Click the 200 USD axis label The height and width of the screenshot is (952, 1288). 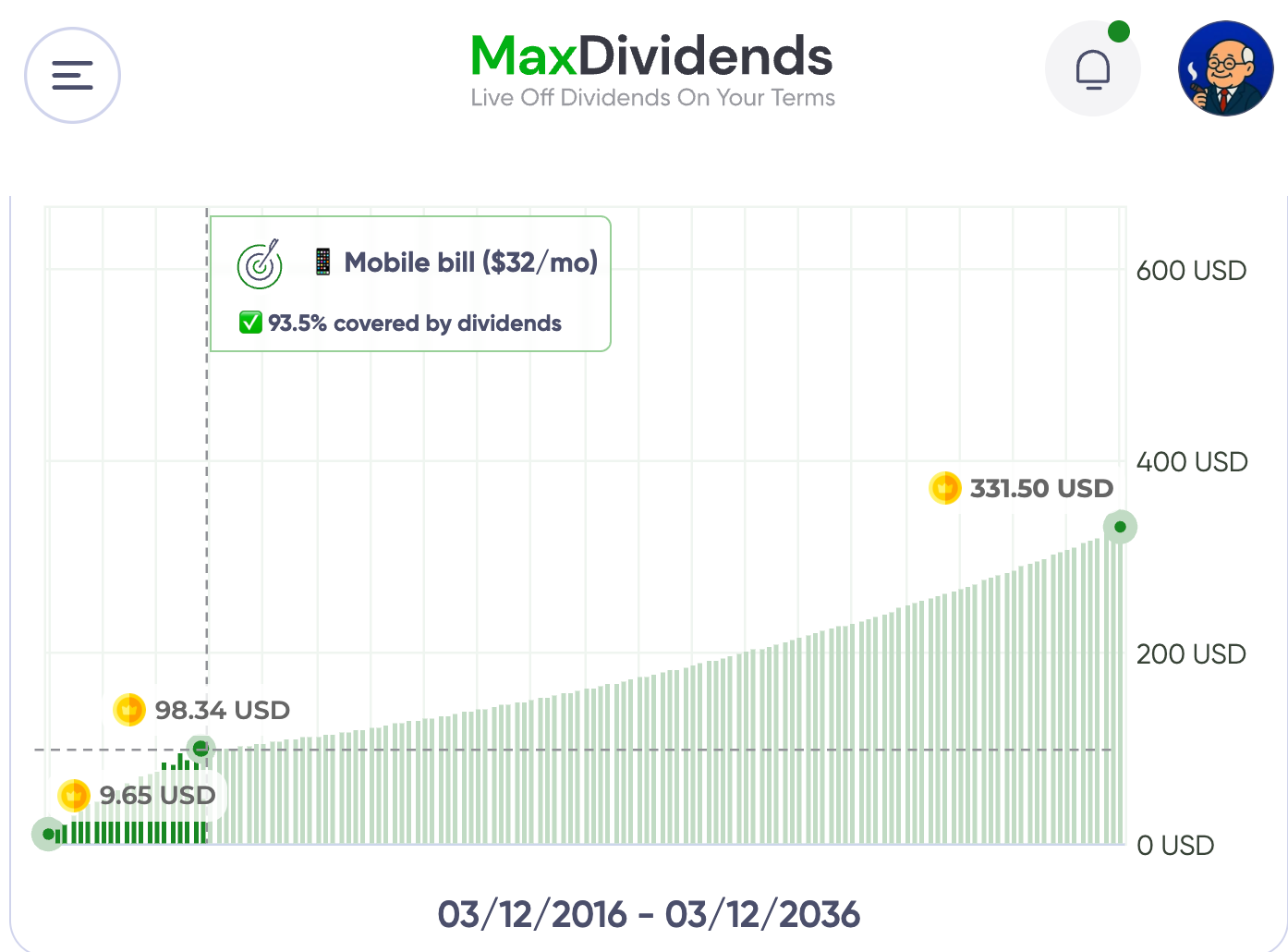(x=1191, y=654)
